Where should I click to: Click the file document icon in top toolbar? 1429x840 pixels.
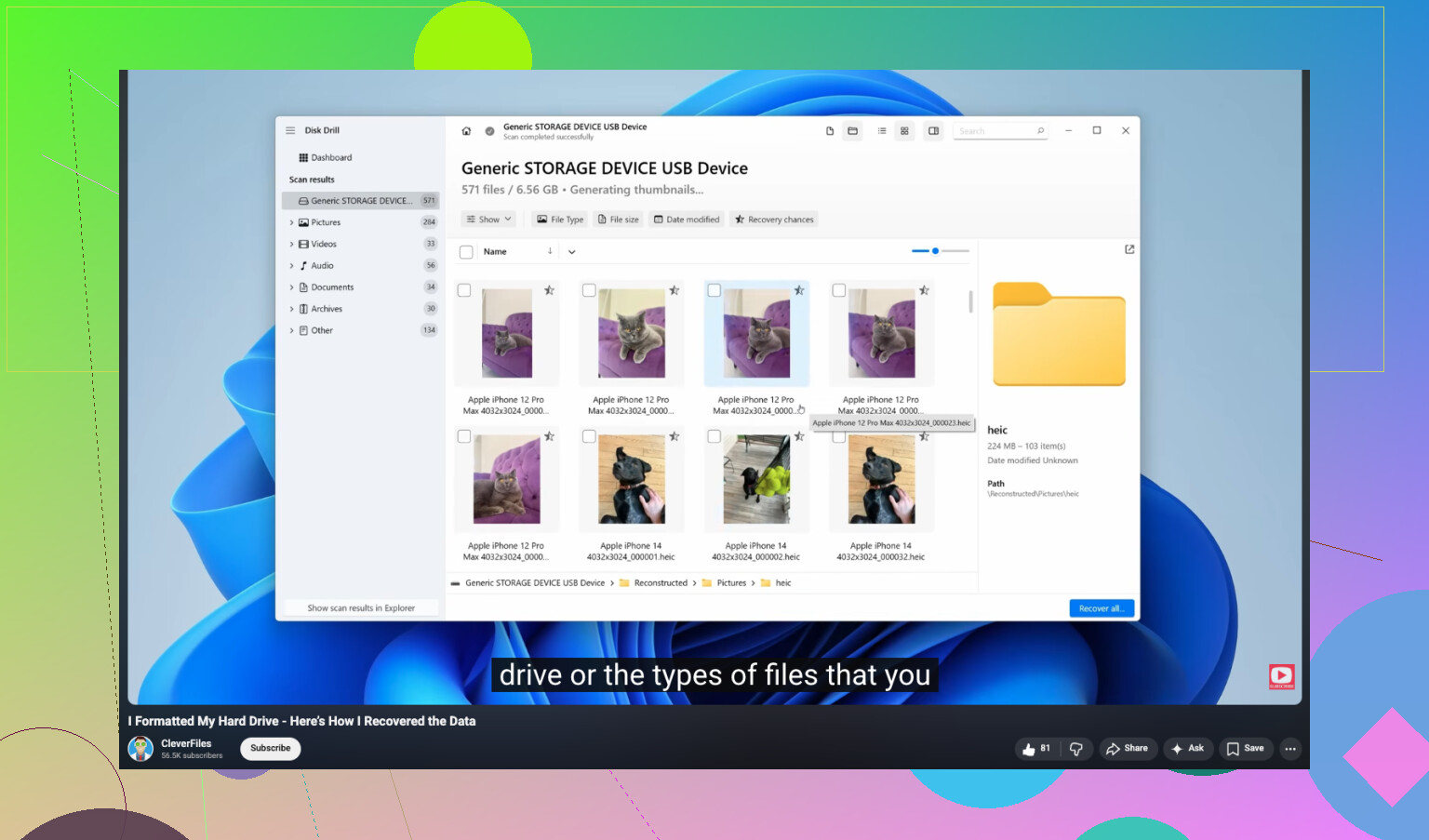pyautogui.click(x=830, y=131)
